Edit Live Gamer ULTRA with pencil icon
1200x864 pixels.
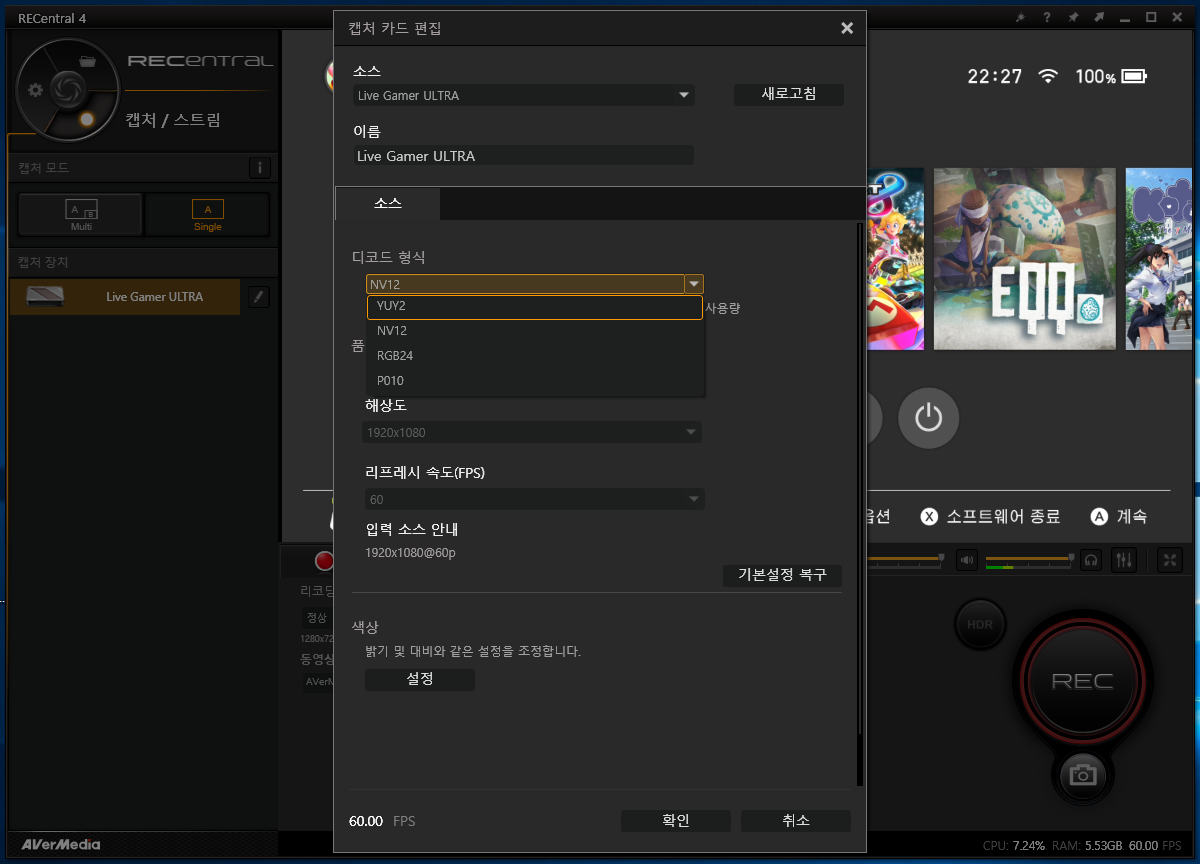coord(258,296)
